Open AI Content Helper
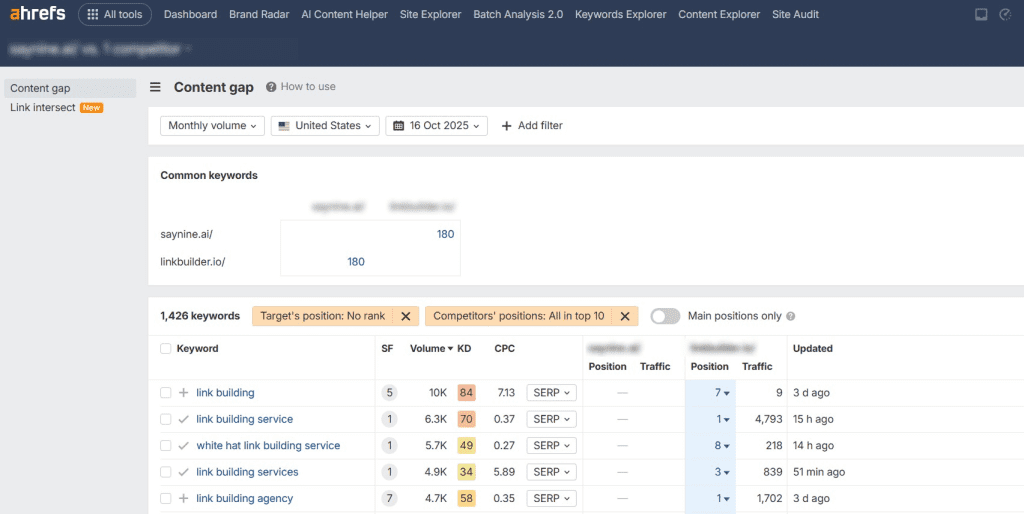The image size is (1024, 514). (x=344, y=14)
